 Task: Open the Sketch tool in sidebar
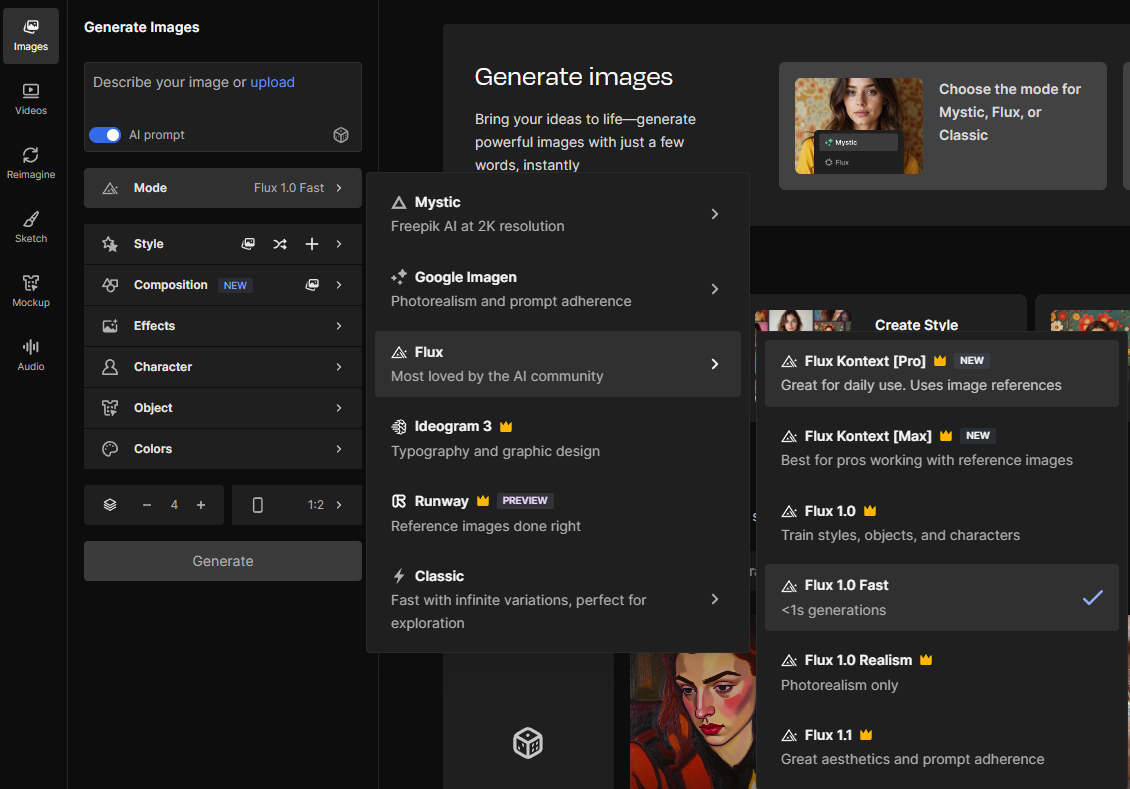(31, 228)
